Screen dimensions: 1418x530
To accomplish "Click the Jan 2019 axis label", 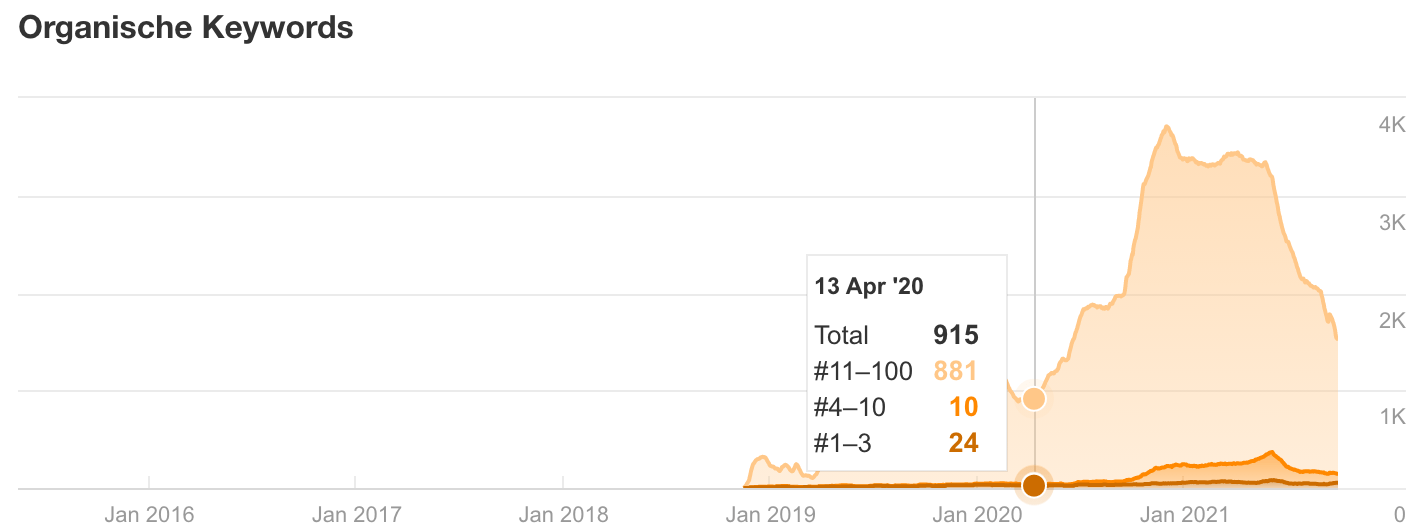I will point(770,515).
